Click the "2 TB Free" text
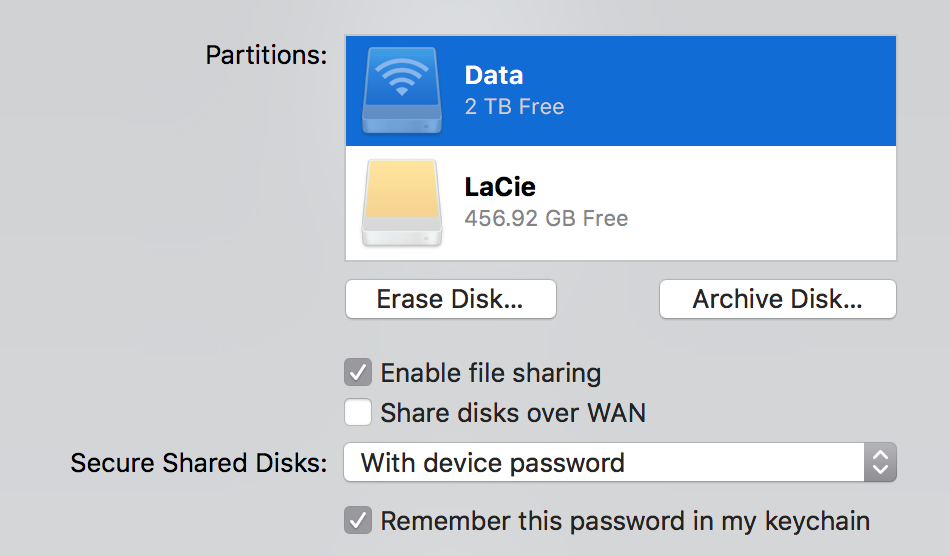The image size is (950, 556). [x=514, y=107]
